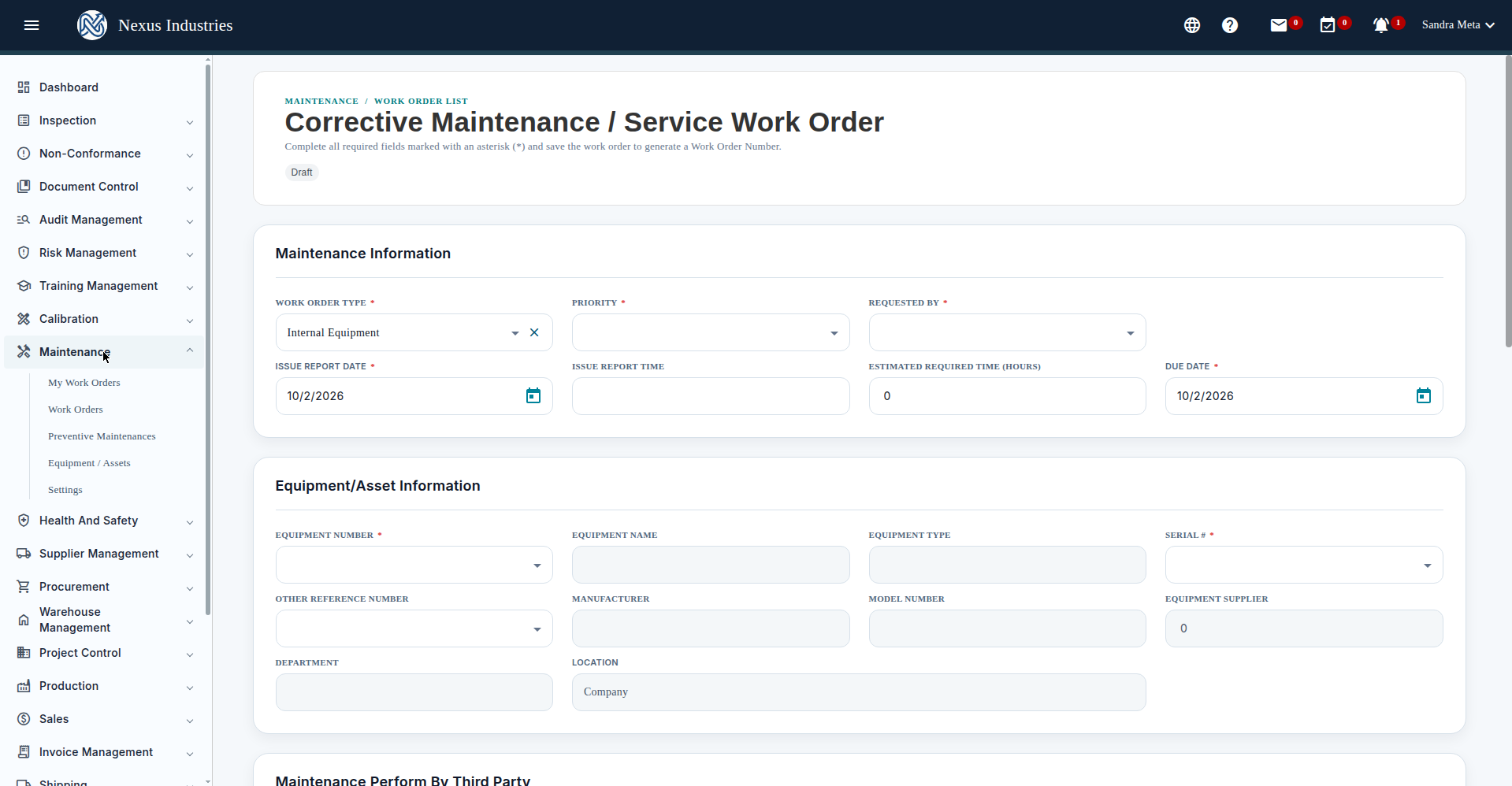
Task: Open the Other Reference Number dropdown
Action: point(414,628)
